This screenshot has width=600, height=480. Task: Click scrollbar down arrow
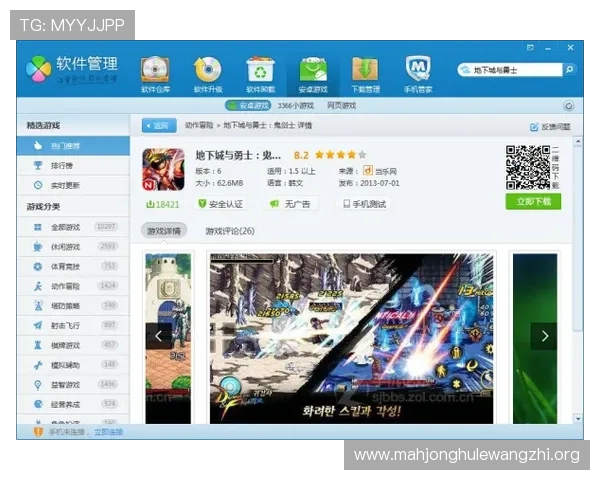click(578, 418)
